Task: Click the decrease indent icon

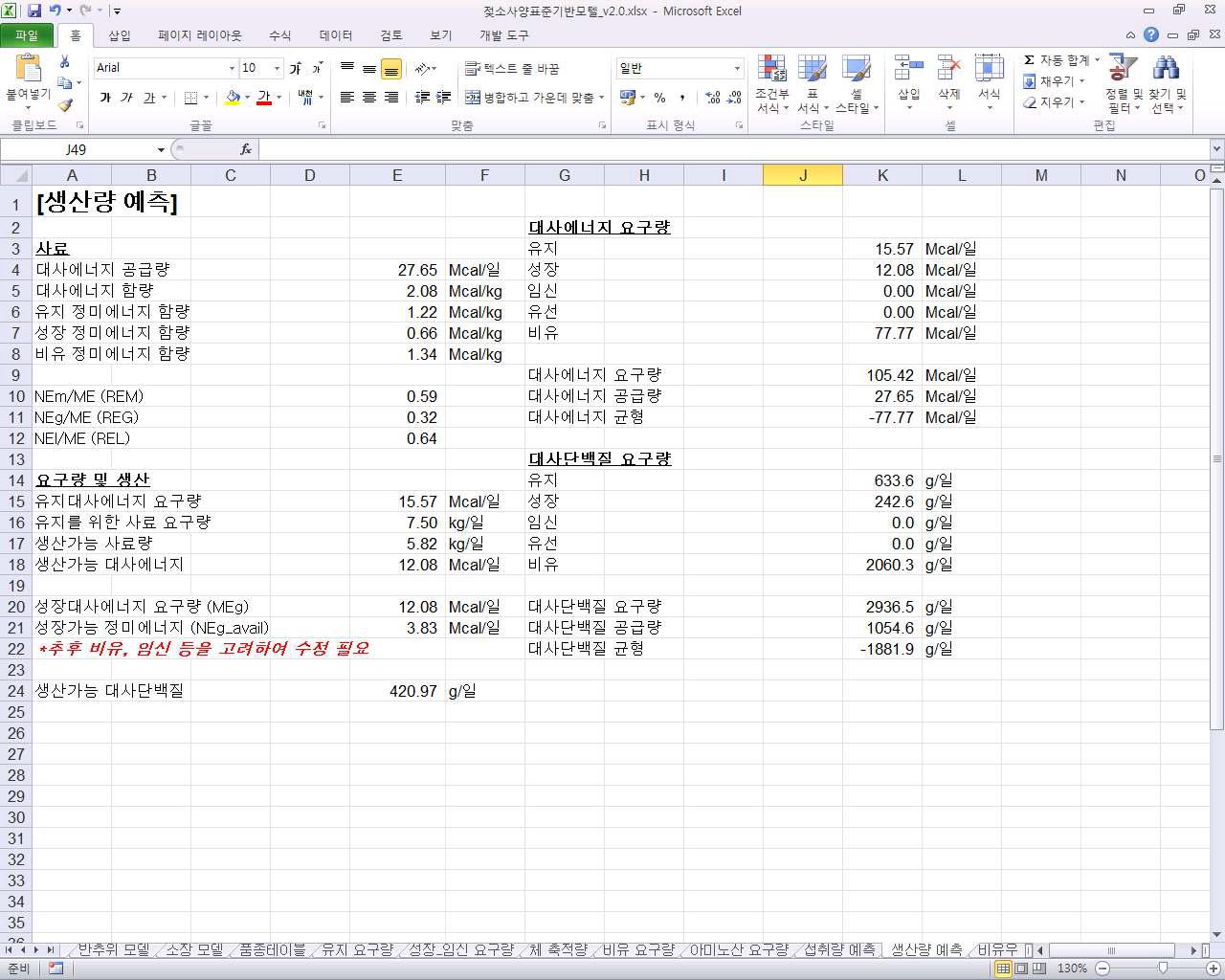Action: pyautogui.click(x=422, y=98)
